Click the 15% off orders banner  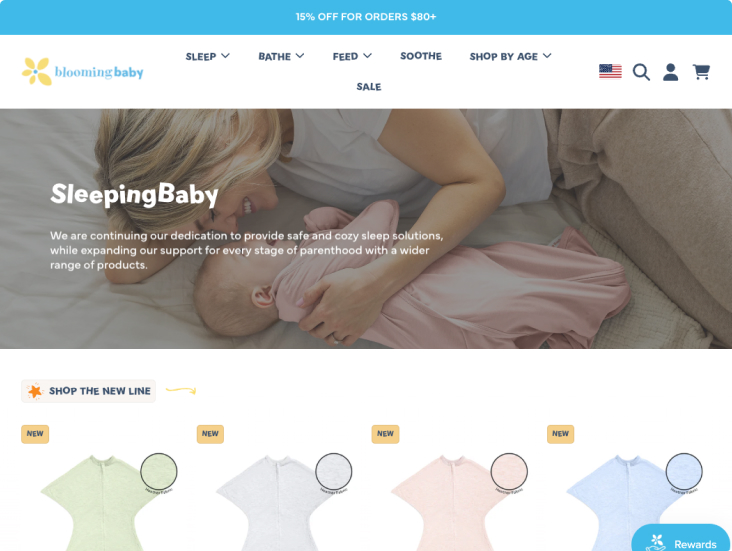(x=366, y=17)
